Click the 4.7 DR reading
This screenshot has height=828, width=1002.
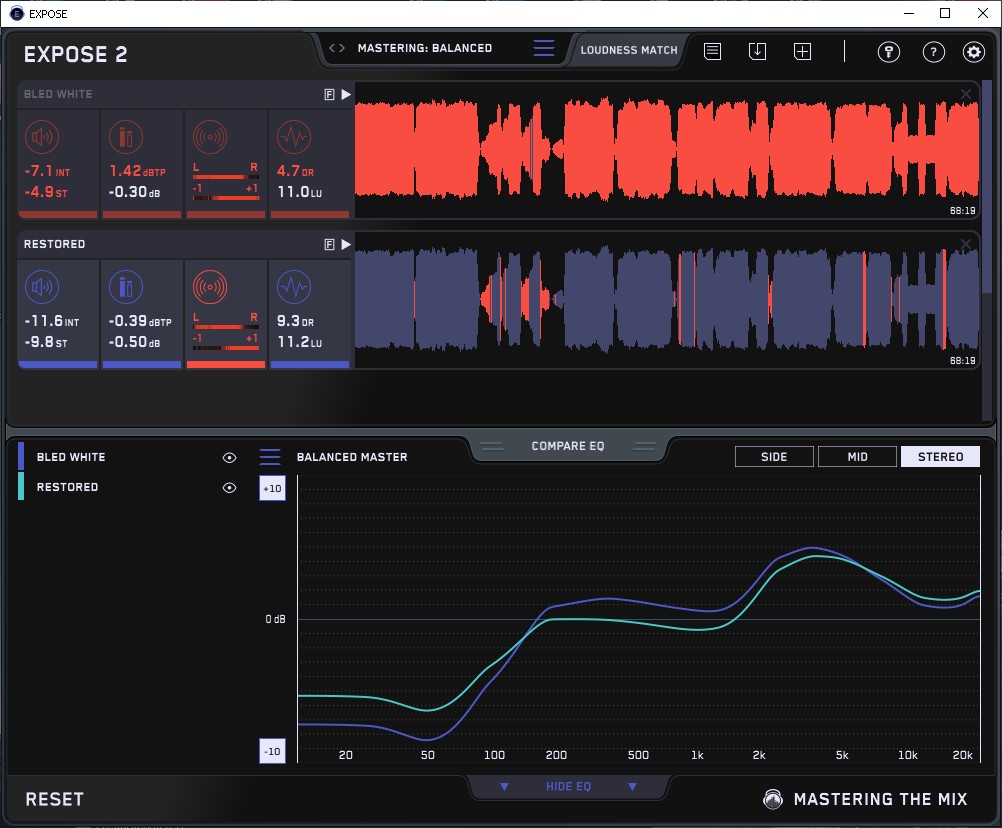[295, 171]
